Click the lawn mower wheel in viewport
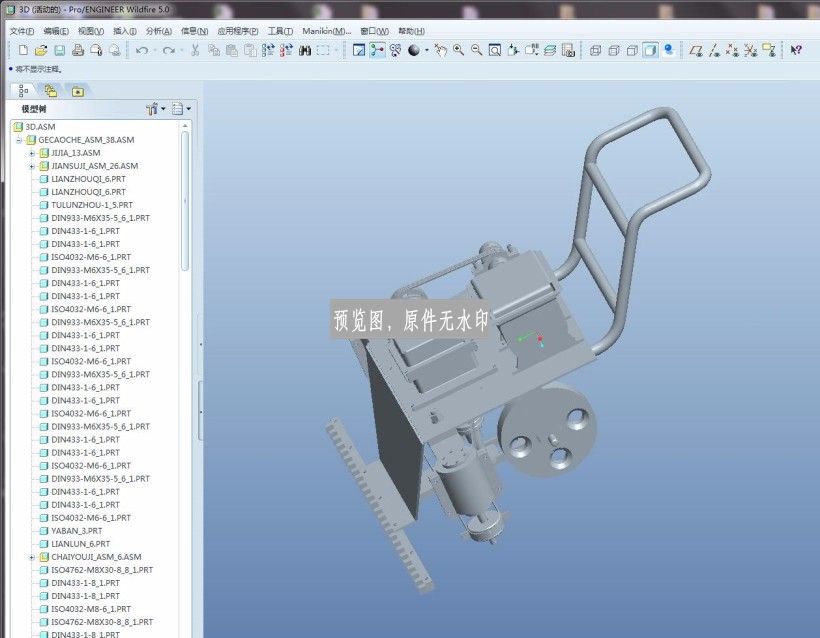The height and width of the screenshot is (638, 820). pyautogui.click(x=547, y=430)
